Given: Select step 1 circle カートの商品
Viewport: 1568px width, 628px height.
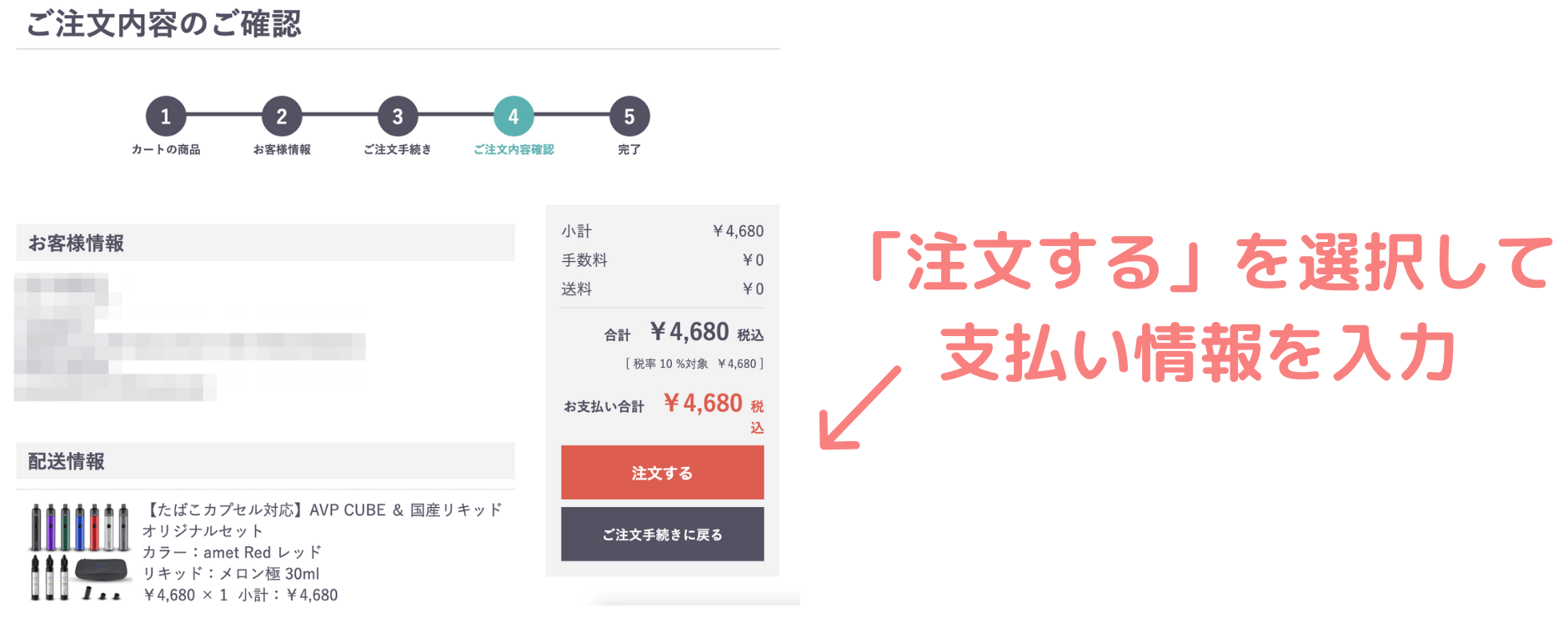Looking at the screenshot, I should pos(166,117).
